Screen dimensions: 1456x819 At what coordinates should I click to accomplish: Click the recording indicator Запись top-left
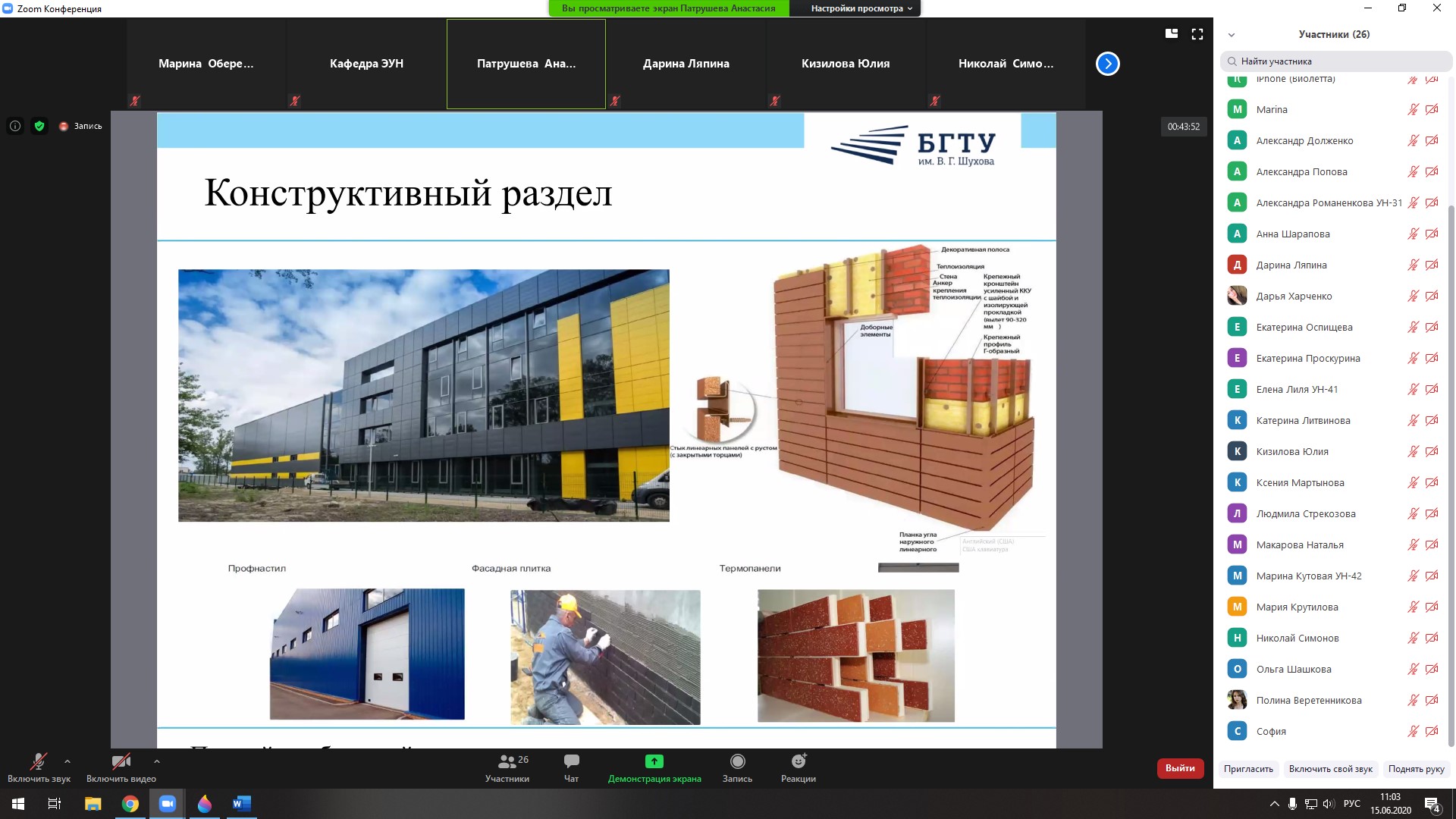click(80, 126)
